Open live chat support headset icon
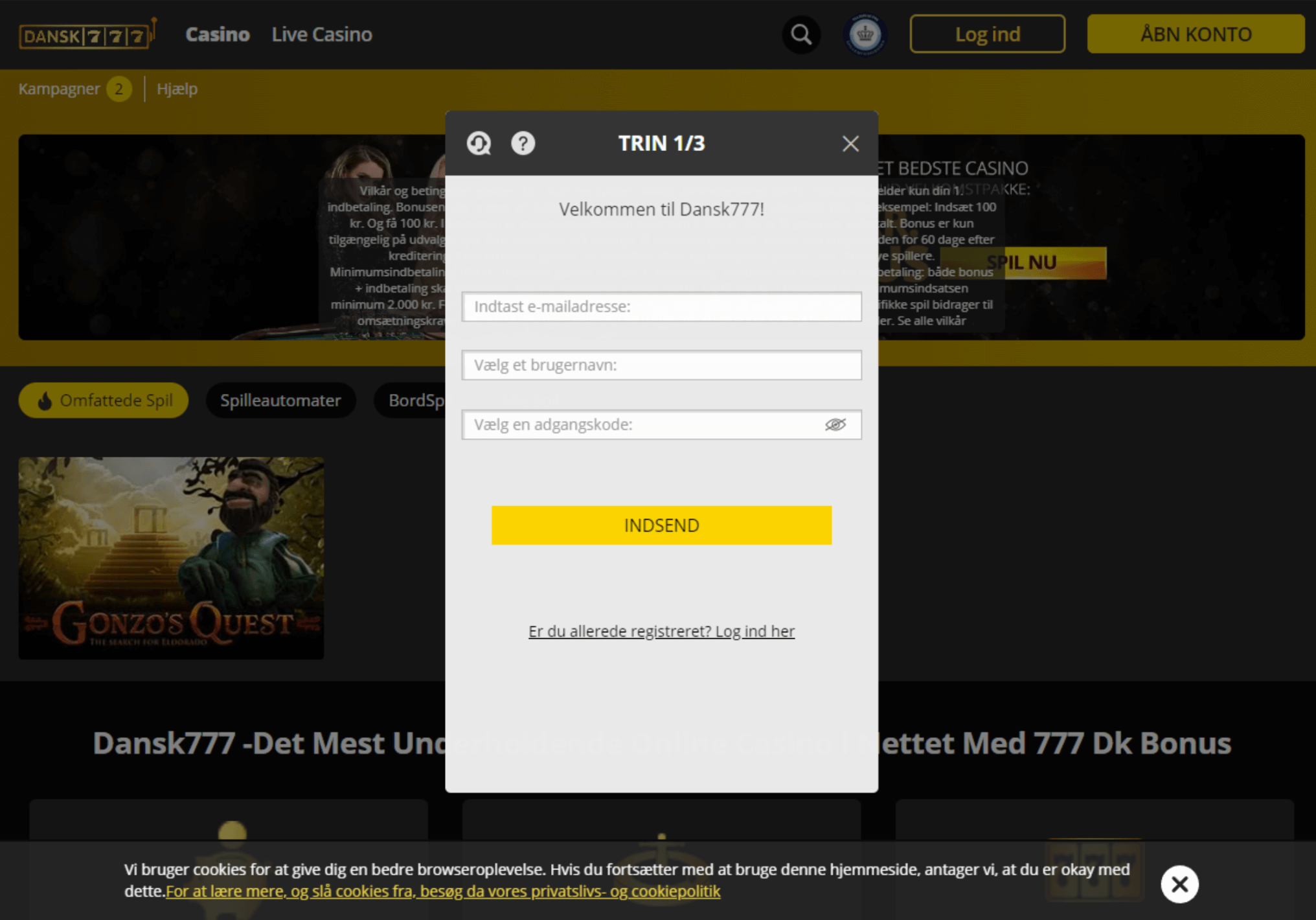This screenshot has height=920, width=1316. click(x=479, y=143)
